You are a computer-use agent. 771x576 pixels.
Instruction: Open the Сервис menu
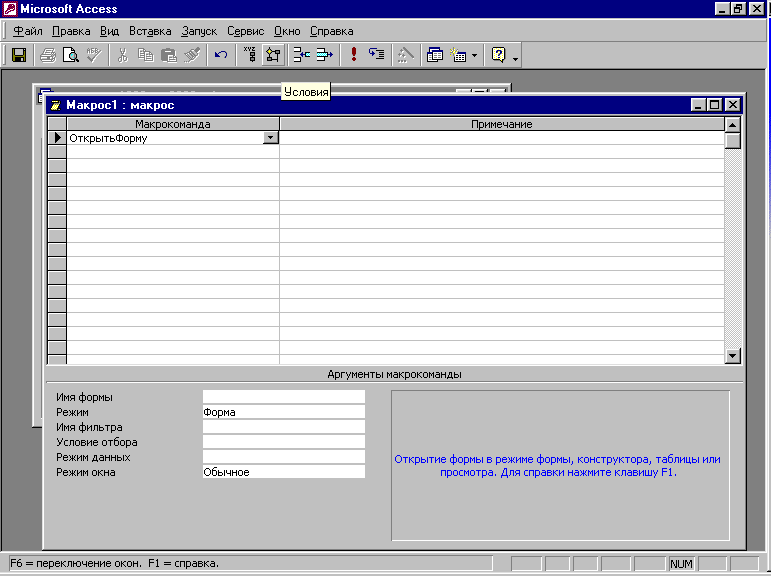click(x=246, y=31)
